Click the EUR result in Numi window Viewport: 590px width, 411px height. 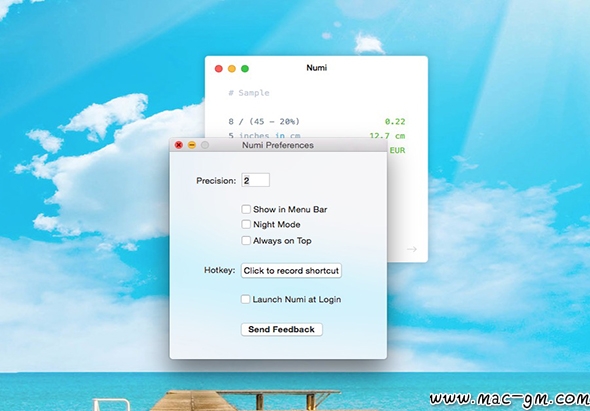click(x=397, y=150)
